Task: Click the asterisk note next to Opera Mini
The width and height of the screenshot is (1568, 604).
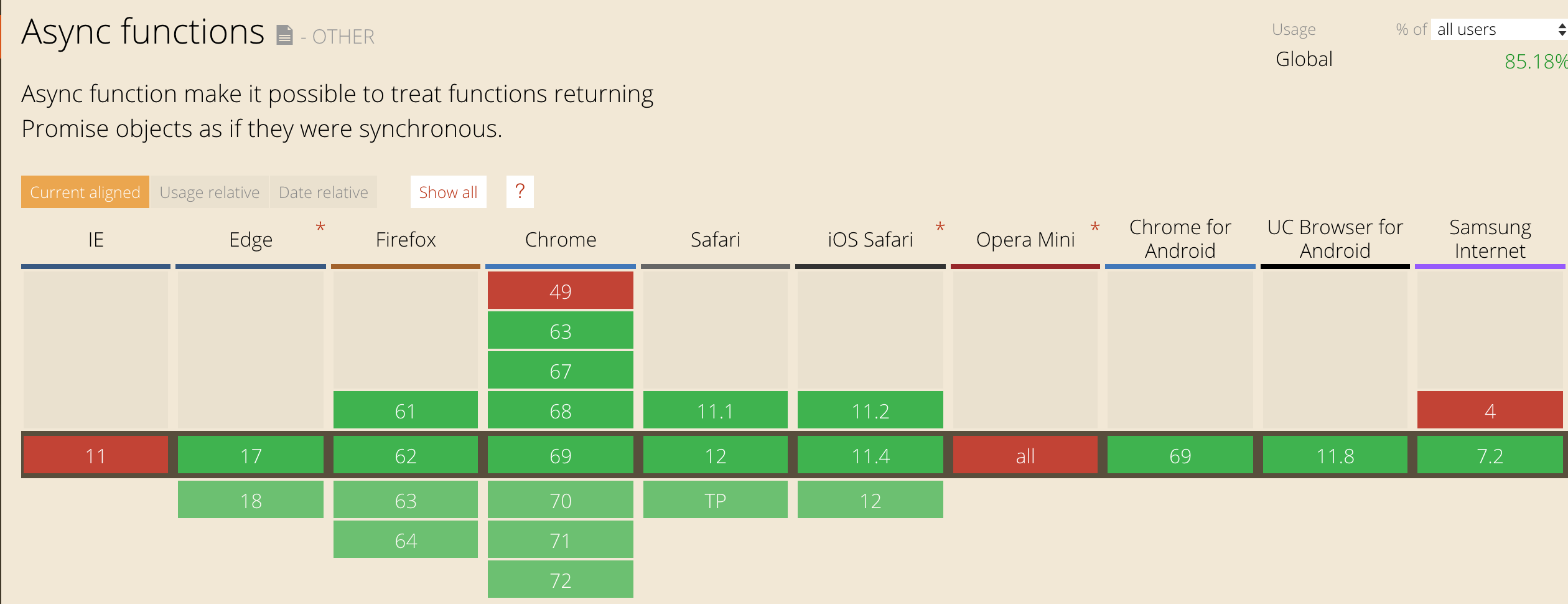Action: (x=1095, y=227)
